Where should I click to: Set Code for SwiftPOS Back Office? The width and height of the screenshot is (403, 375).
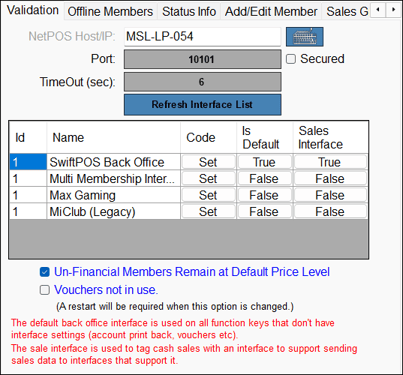click(208, 162)
